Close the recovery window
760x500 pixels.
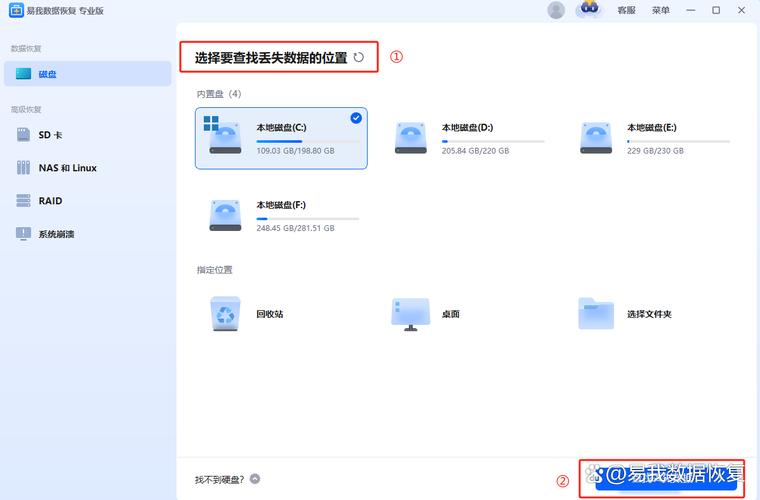(742, 10)
